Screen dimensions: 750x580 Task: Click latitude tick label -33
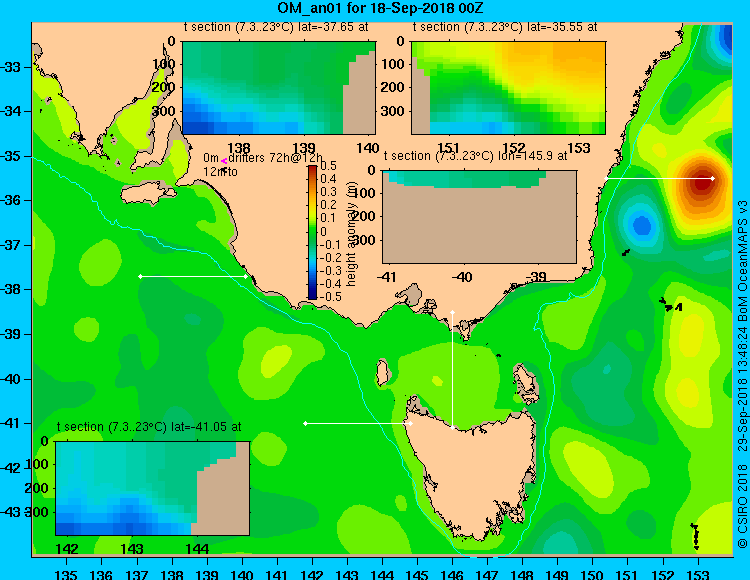point(11,67)
